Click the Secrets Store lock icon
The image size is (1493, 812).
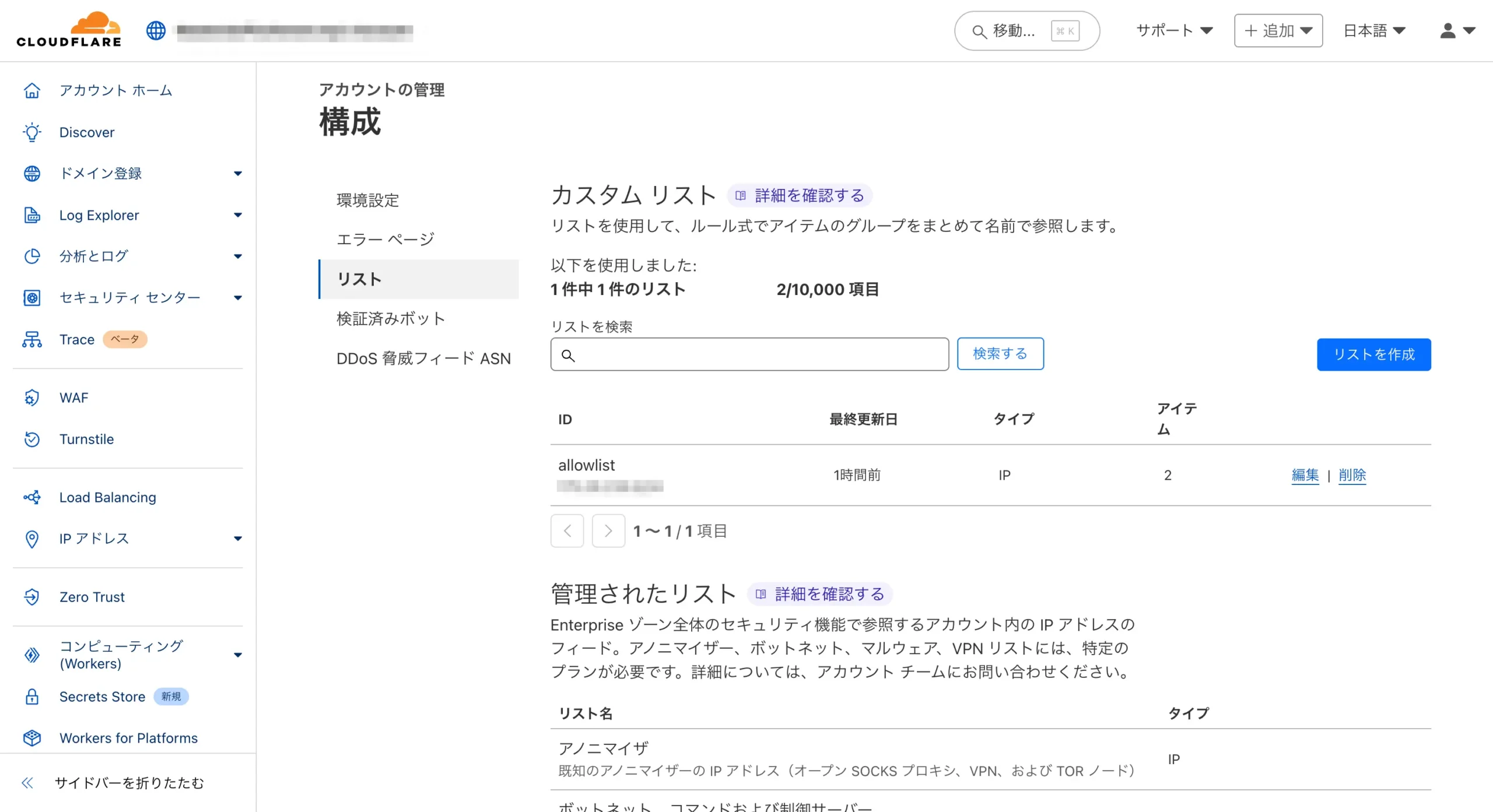pos(32,697)
